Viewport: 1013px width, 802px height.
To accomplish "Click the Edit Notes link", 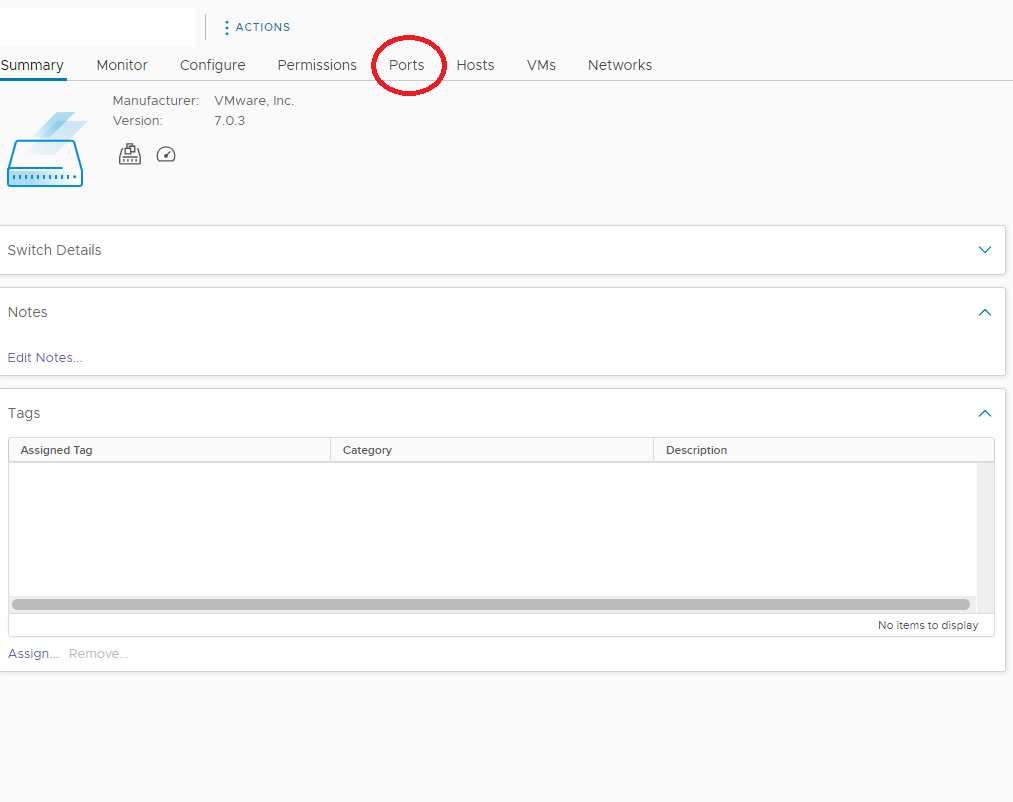I will click(x=45, y=357).
